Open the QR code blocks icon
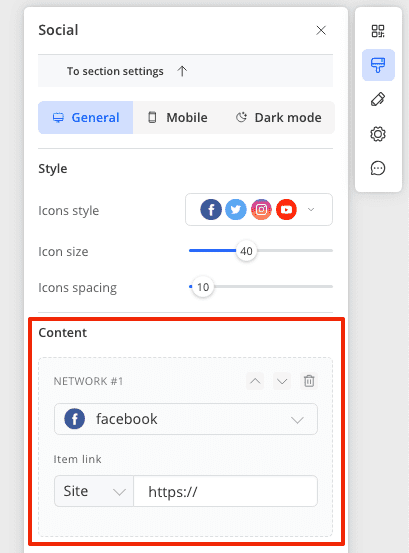Screen dimensions: 409x553 pyautogui.click(x=378, y=31)
